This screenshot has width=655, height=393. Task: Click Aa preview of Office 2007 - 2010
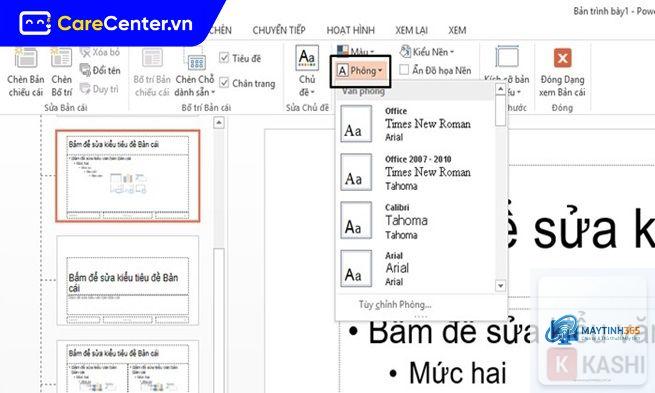coord(356,172)
